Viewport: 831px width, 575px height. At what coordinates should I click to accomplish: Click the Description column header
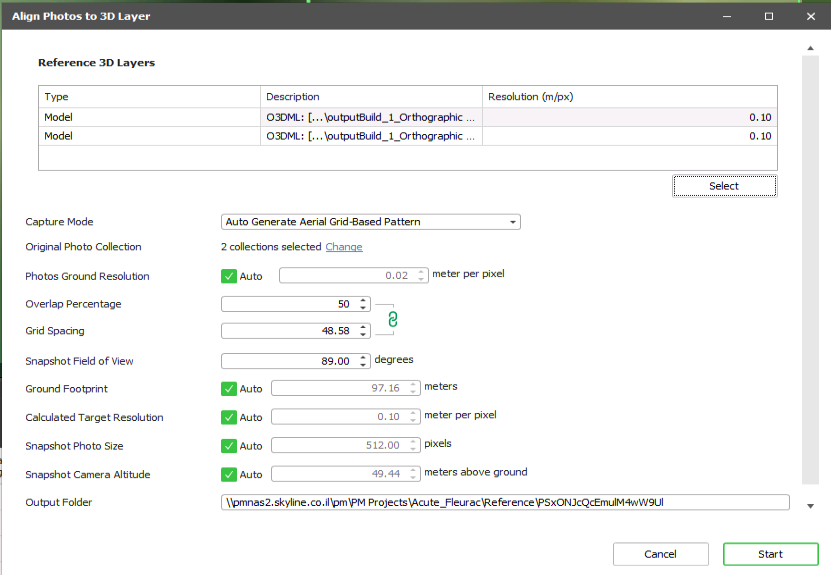click(x=371, y=97)
